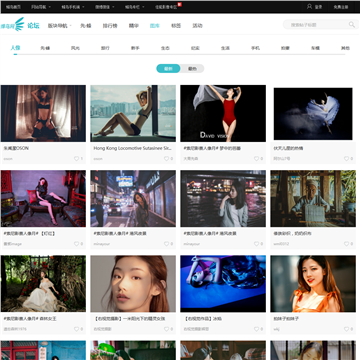Like the 森林女王 white dress post
The height and width of the screenshot is (360, 360).
tap(76, 329)
